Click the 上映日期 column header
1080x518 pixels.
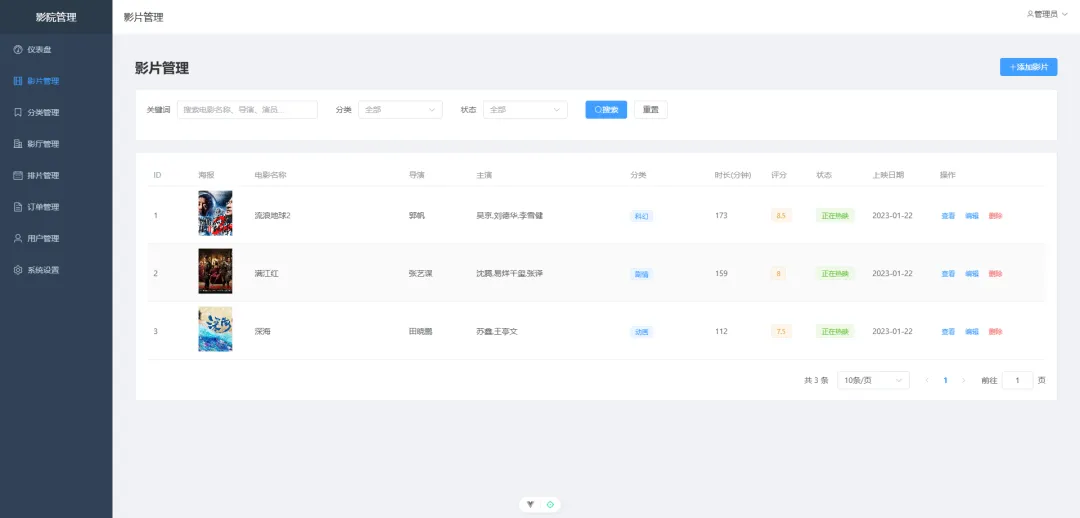click(888, 175)
